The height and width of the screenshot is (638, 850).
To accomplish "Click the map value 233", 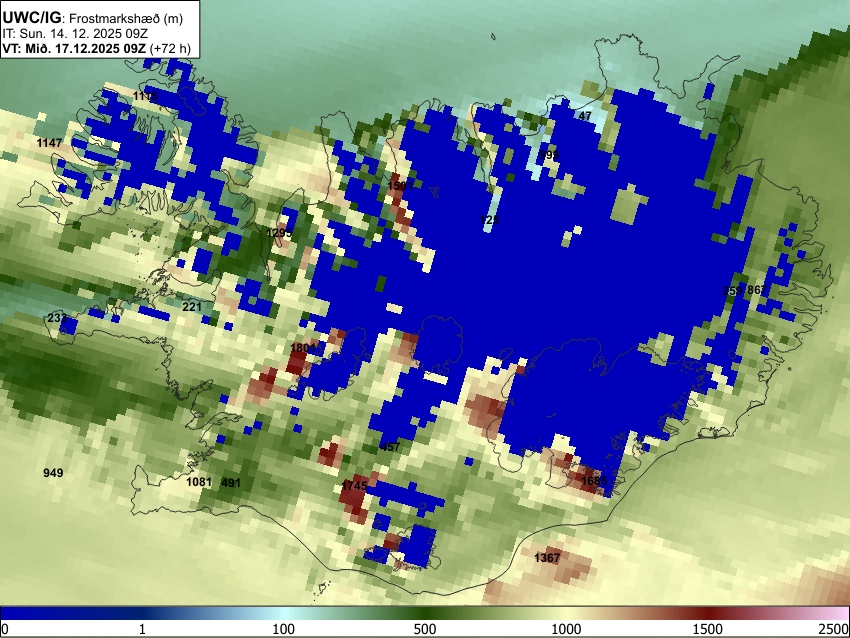I will [x=57, y=318].
